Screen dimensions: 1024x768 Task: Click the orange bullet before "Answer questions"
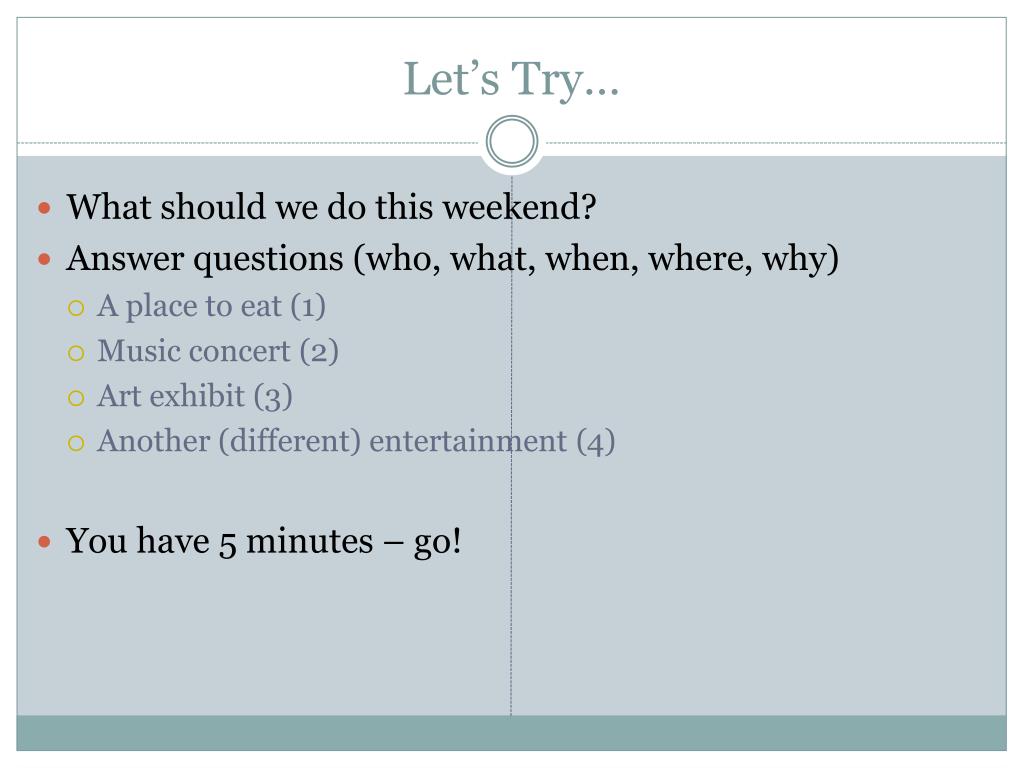[x=44, y=259]
